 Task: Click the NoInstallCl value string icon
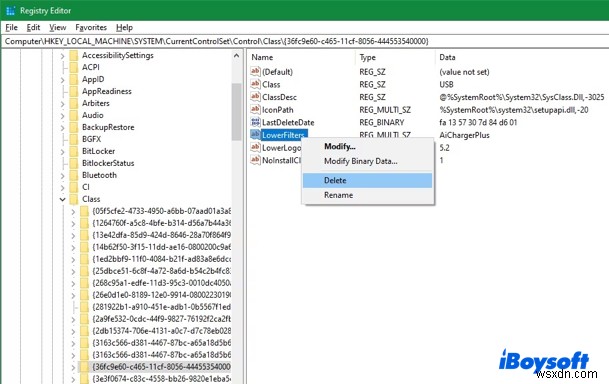tap(255, 160)
